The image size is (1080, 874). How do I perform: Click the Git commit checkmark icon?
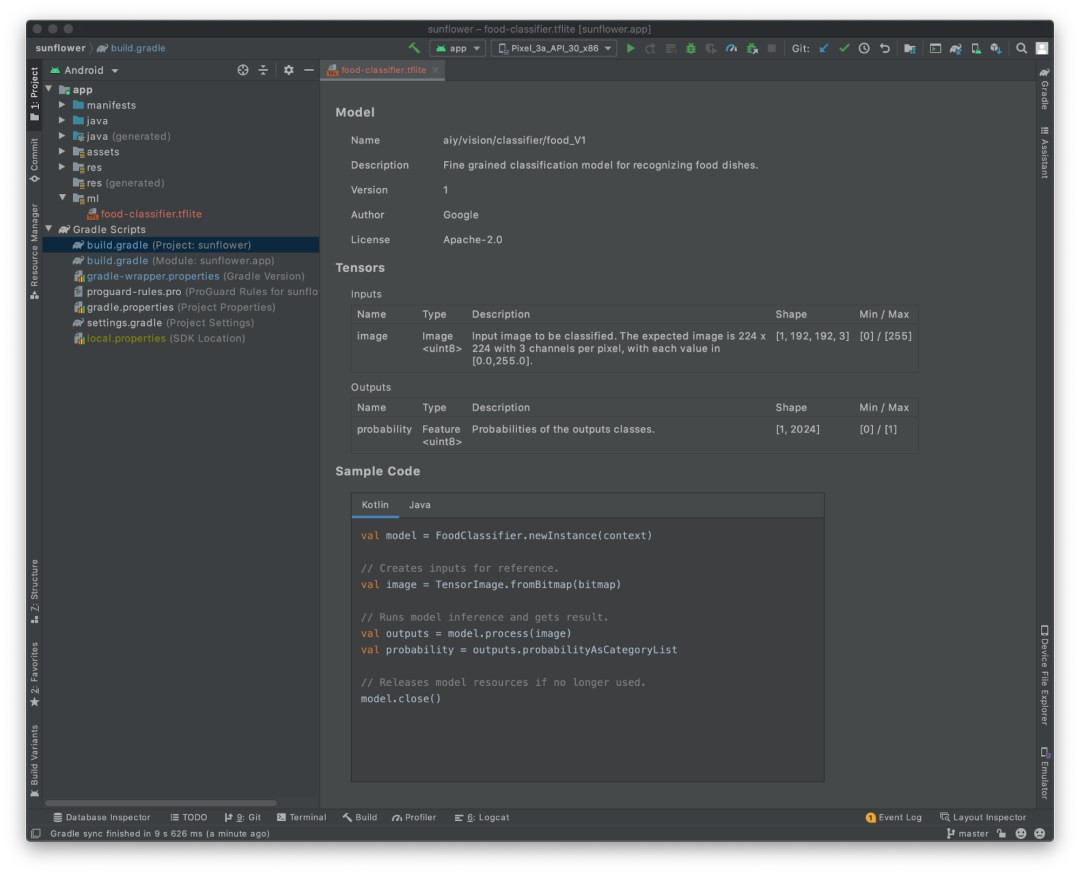pyautogui.click(x=844, y=48)
